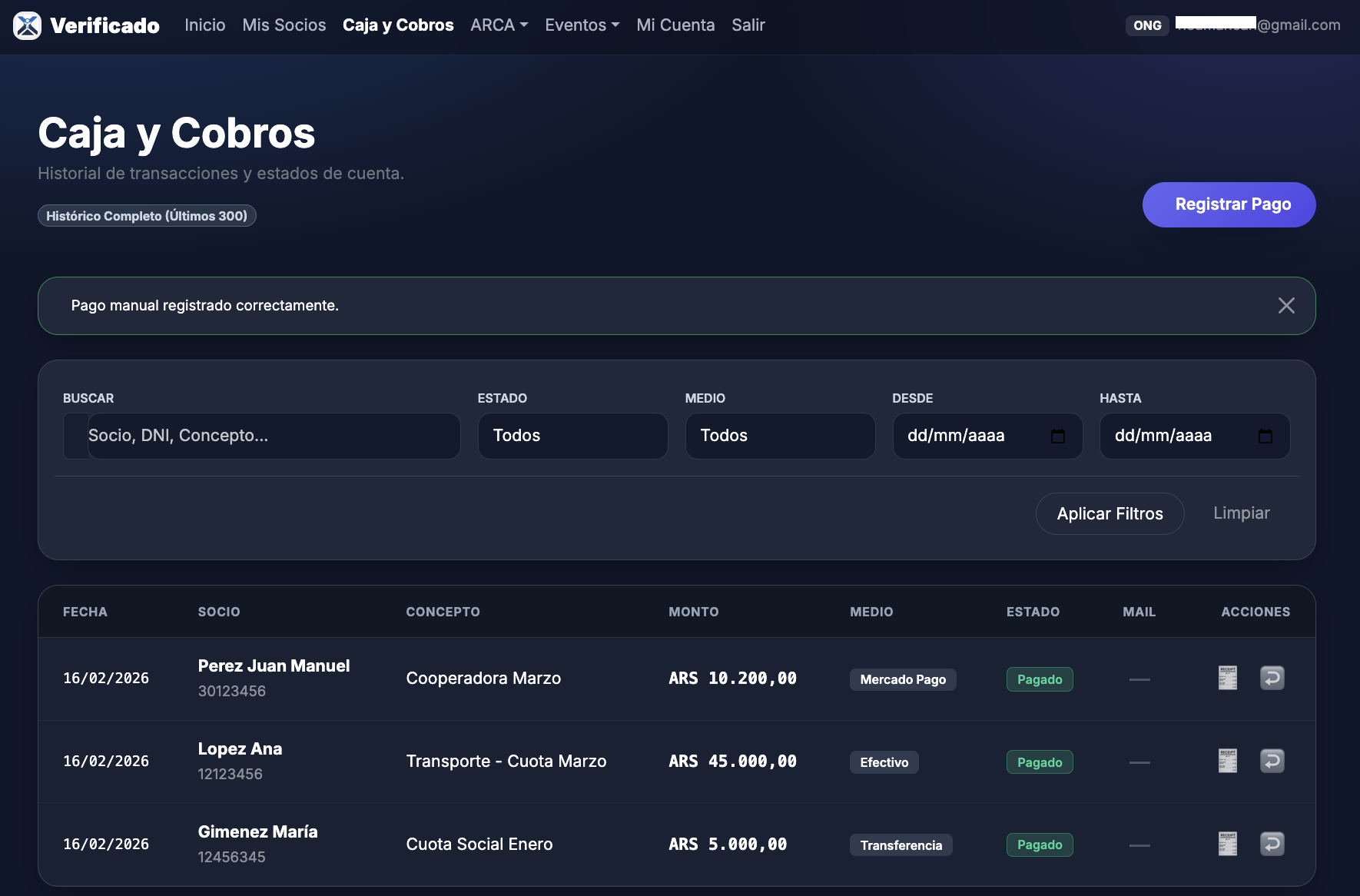Go to Mis Socios page
Image resolution: width=1360 pixels, height=896 pixels.
point(284,25)
